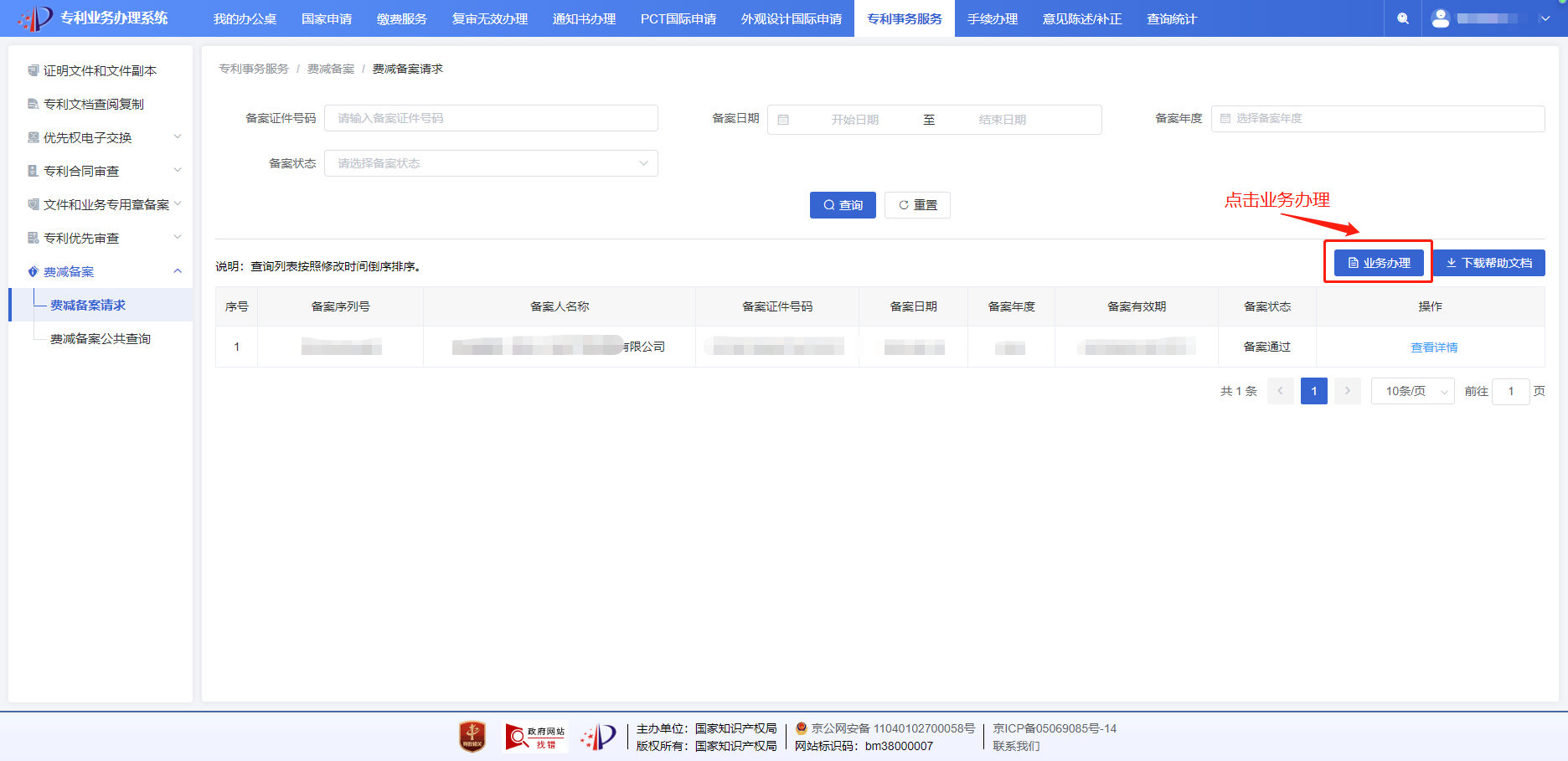Viewport: 1568px width, 761px height.
Task: Switch to the 缴费服务 menu tab
Action: [x=401, y=18]
